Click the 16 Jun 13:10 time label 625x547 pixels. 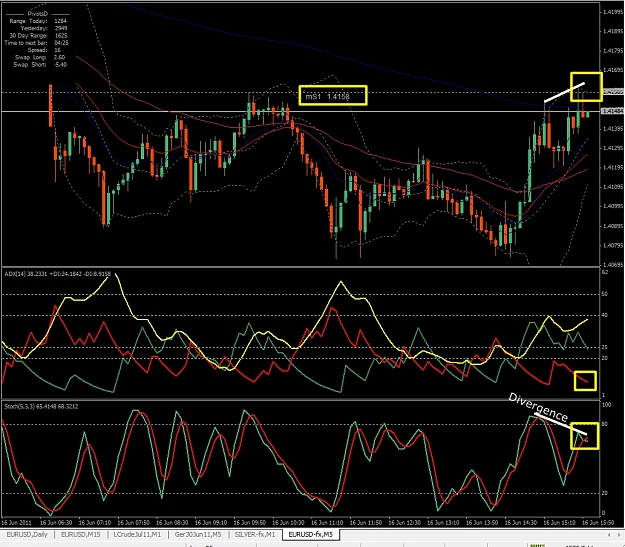point(443,522)
